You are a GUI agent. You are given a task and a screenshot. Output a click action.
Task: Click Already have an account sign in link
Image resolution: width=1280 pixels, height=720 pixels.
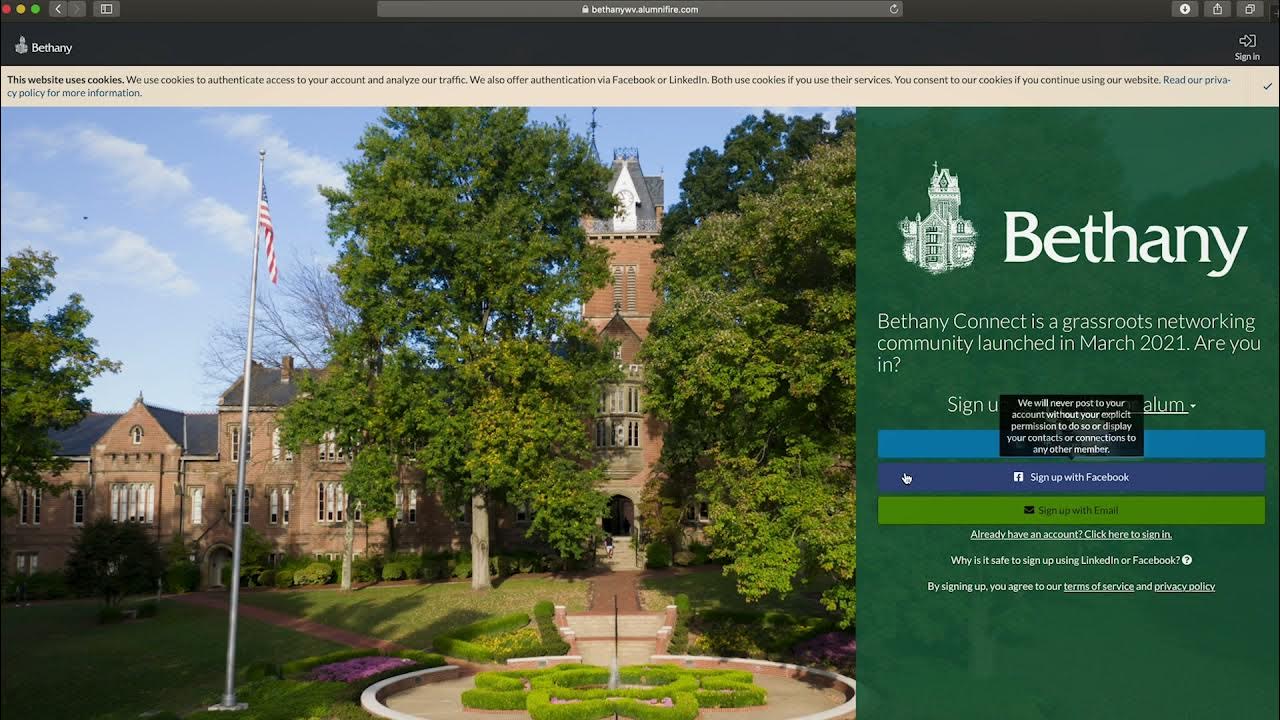click(x=1071, y=534)
